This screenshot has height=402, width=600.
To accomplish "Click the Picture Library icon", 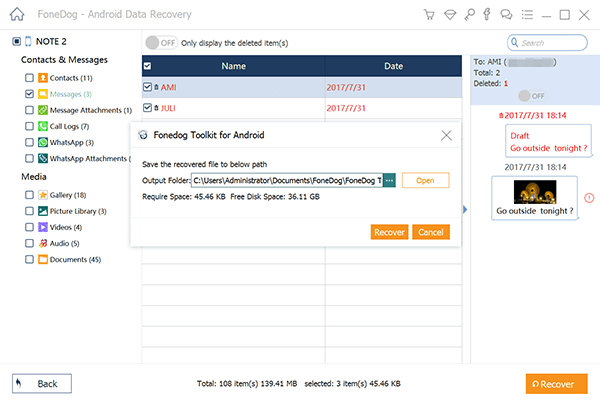I will click(x=43, y=211).
